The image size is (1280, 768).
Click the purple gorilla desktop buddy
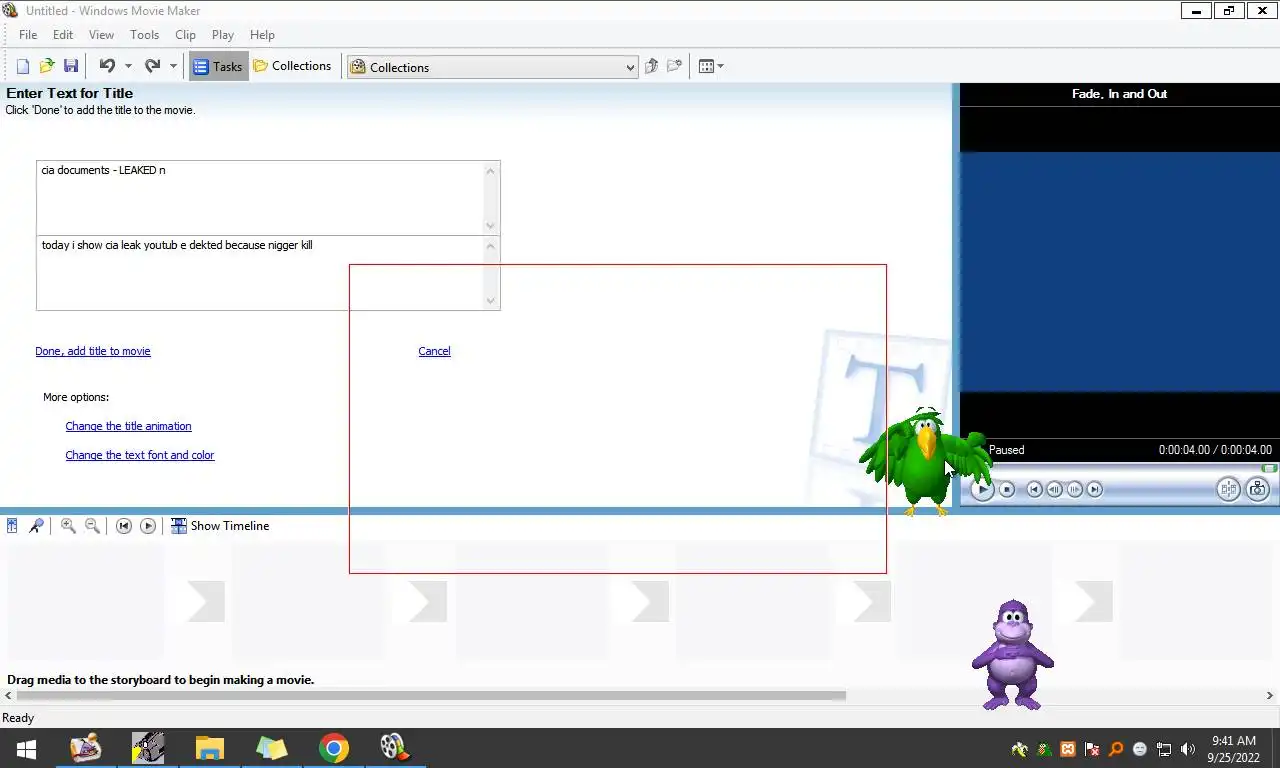pos(1013,655)
